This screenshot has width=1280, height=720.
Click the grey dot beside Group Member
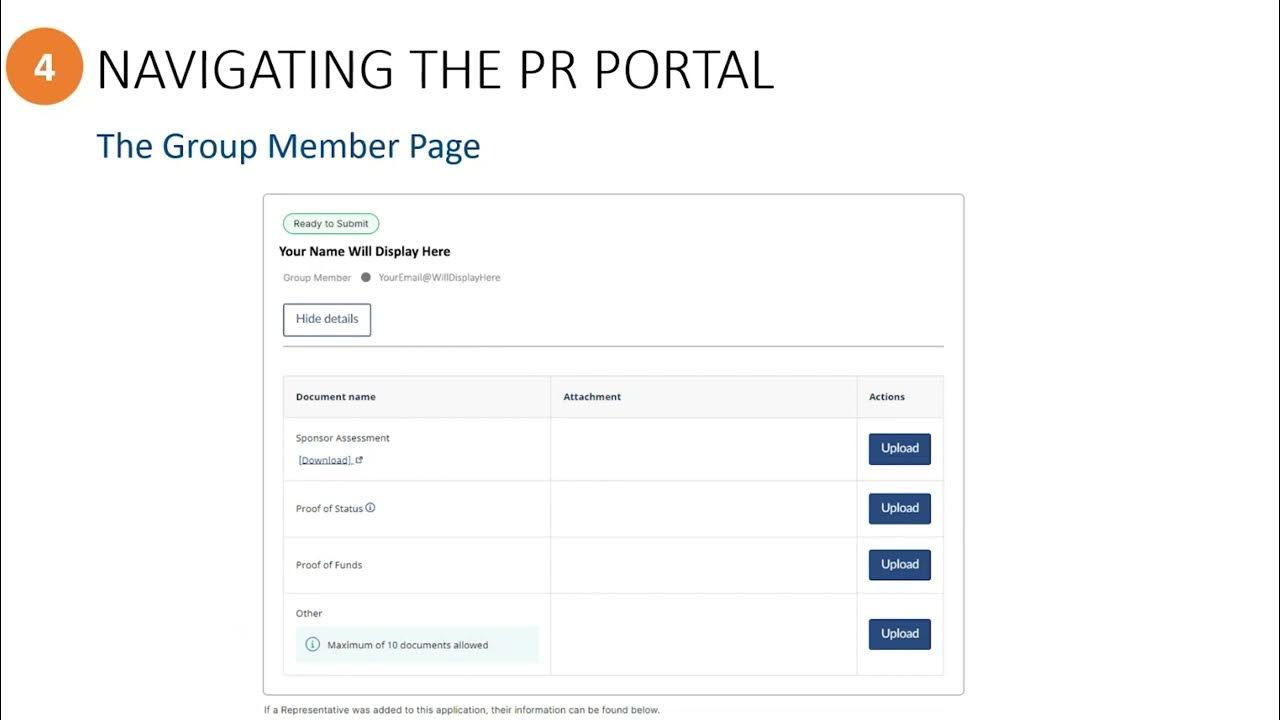[365, 278]
